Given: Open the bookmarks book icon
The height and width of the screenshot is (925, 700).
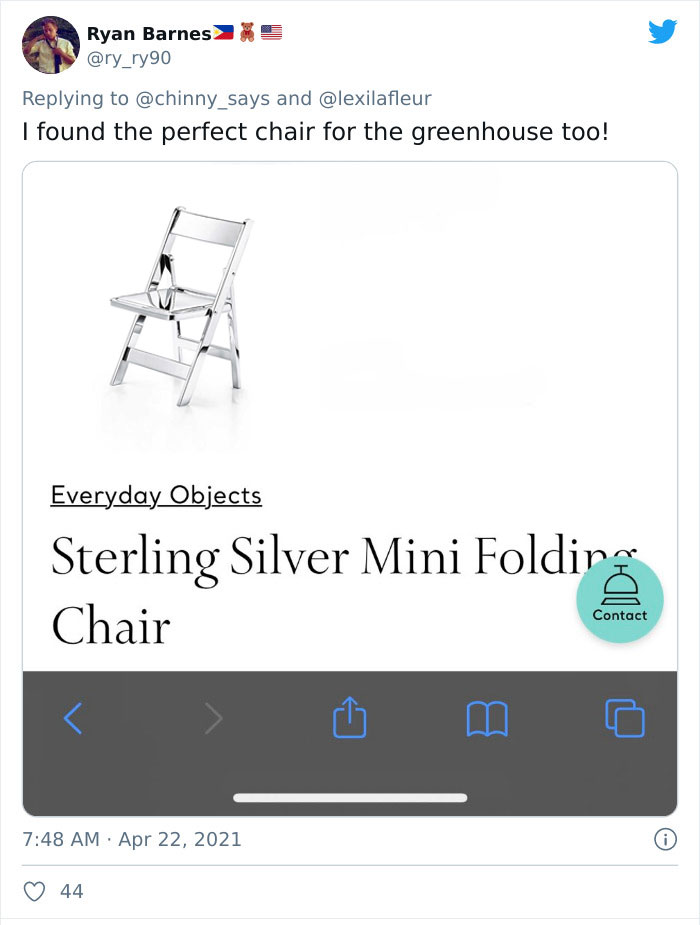Looking at the screenshot, I should point(489,718).
